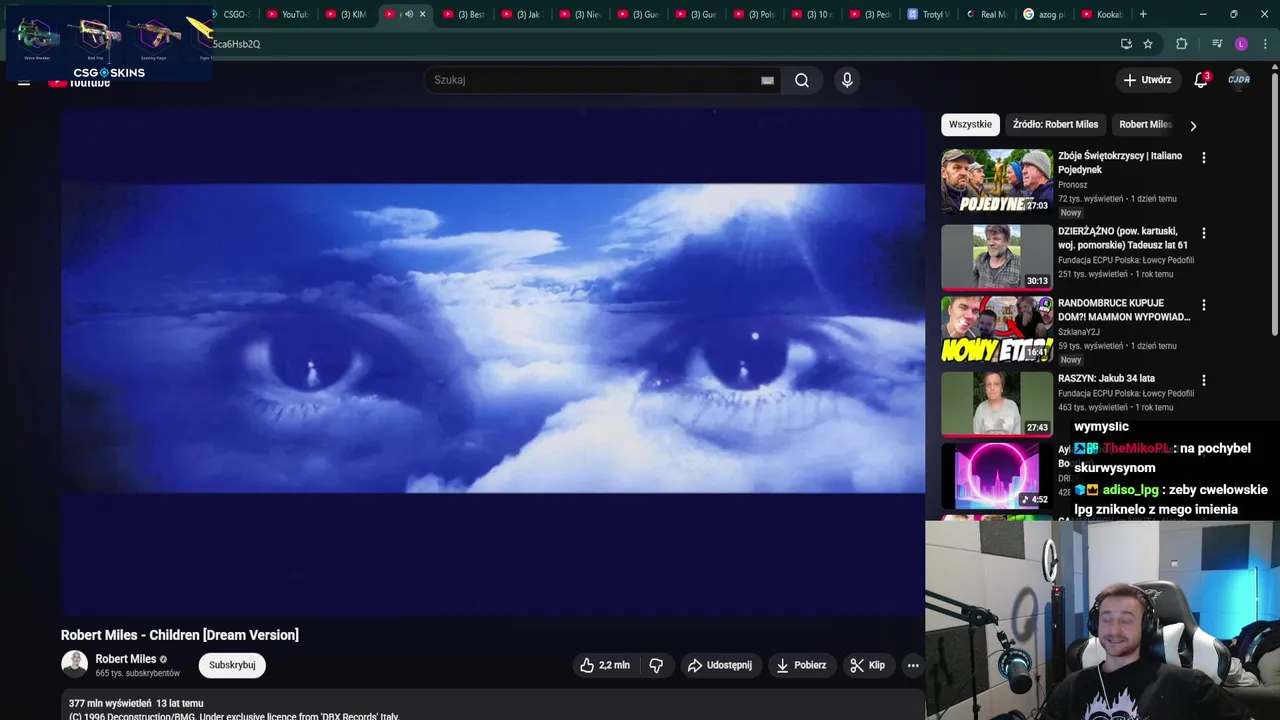Click the install/cast icon in address bar
Viewport: 1280px width, 720px height.
point(1126,44)
